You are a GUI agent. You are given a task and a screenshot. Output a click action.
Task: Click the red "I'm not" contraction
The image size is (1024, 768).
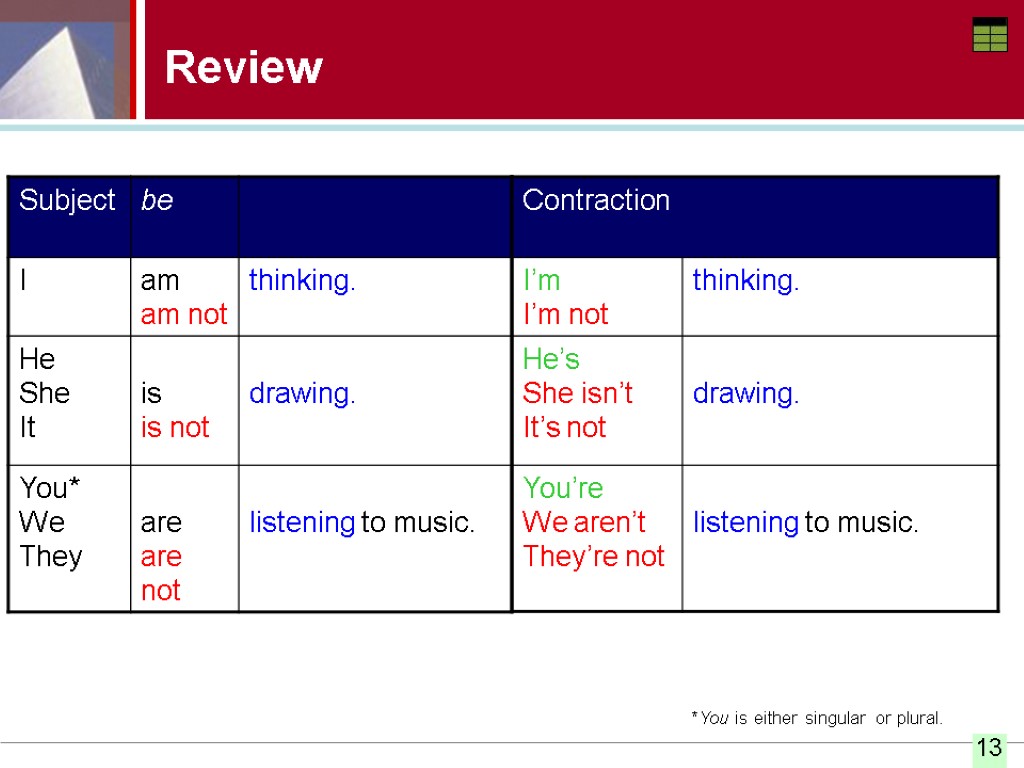click(565, 314)
